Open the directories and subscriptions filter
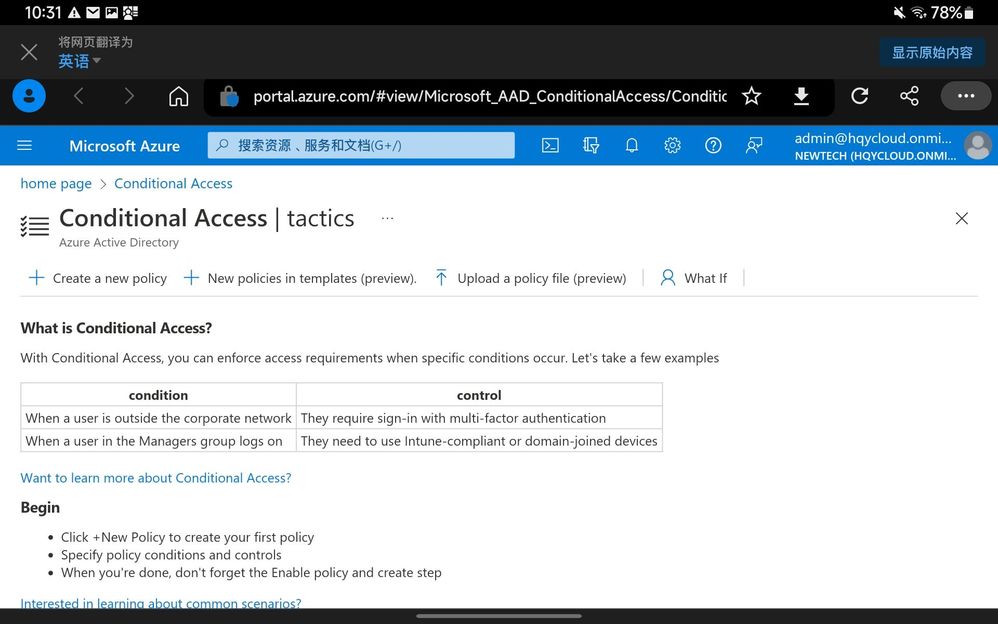The image size is (998, 624). [x=591, y=145]
